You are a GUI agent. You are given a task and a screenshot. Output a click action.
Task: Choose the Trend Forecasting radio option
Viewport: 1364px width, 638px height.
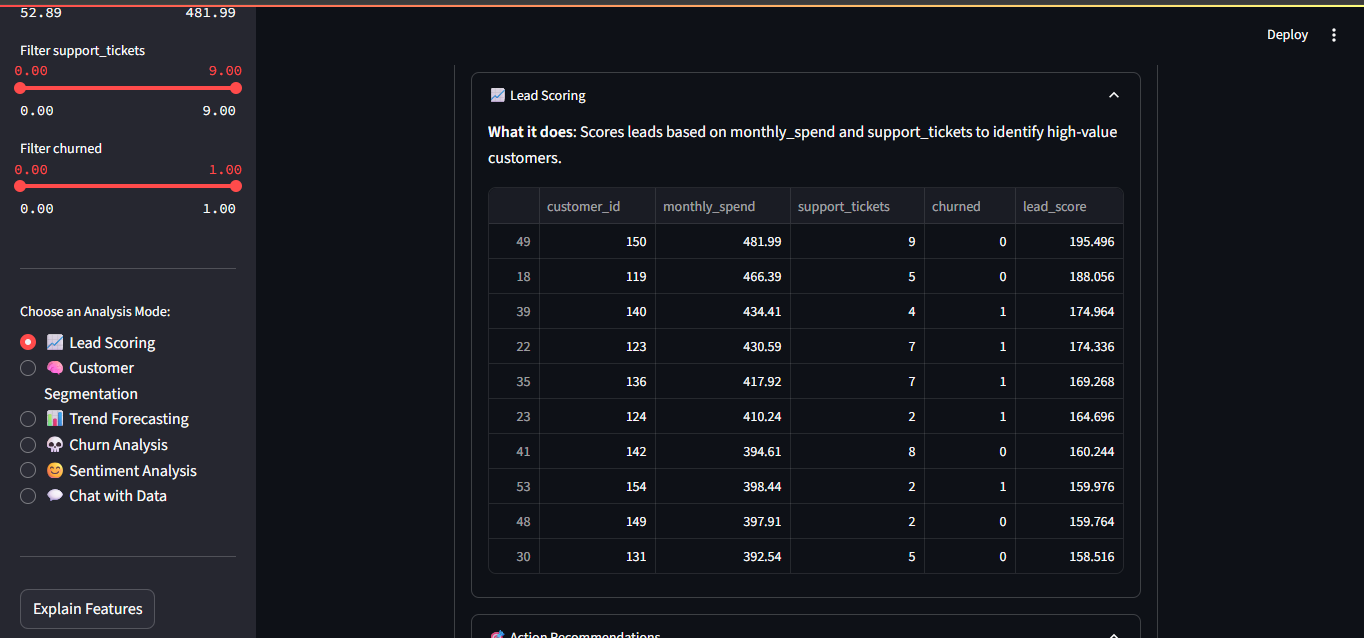click(x=28, y=419)
